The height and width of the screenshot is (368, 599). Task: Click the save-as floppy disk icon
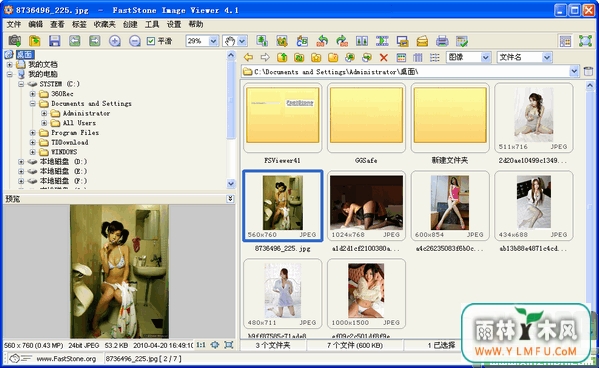[55, 41]
